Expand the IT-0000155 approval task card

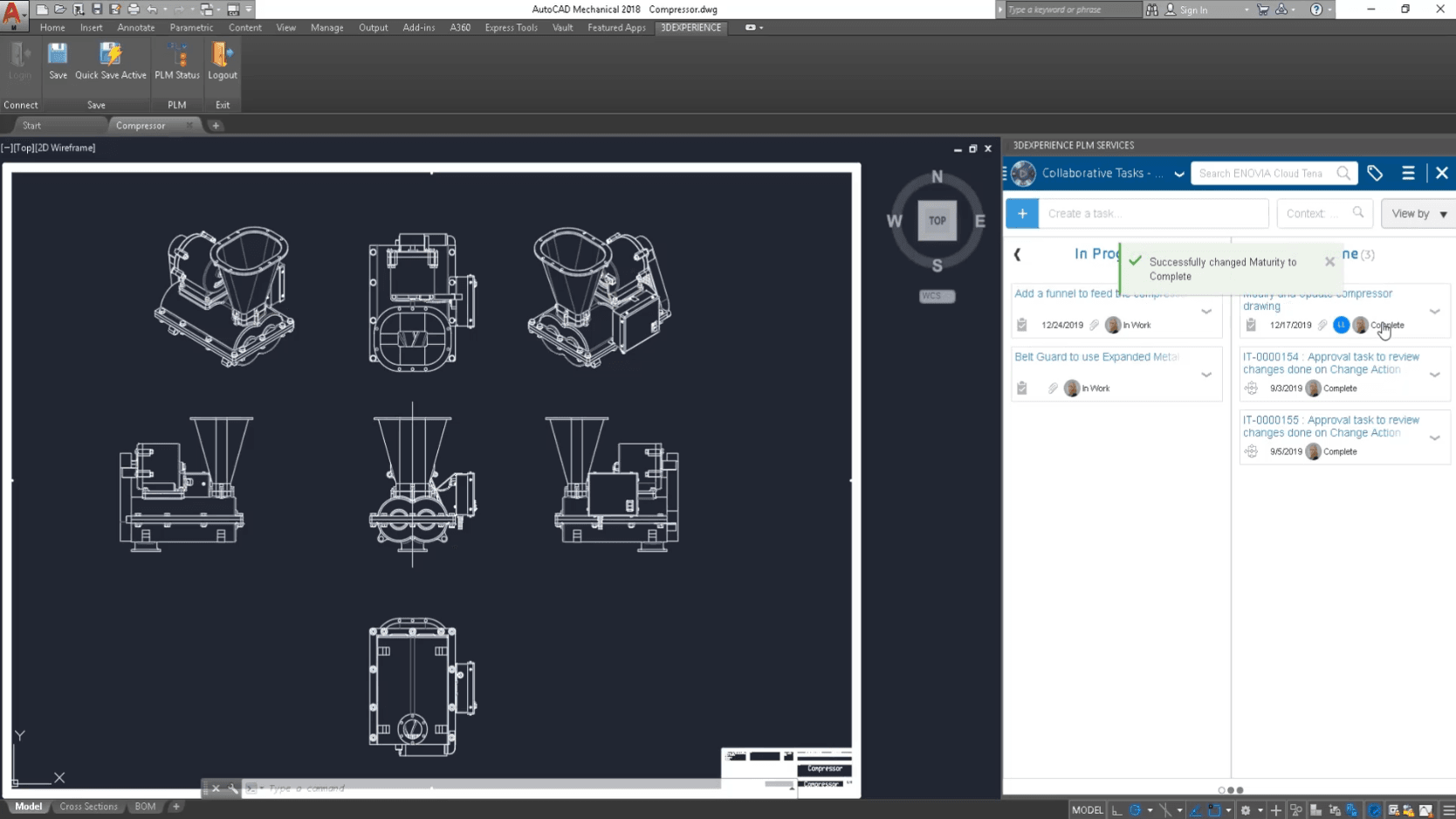point(1435,437)
